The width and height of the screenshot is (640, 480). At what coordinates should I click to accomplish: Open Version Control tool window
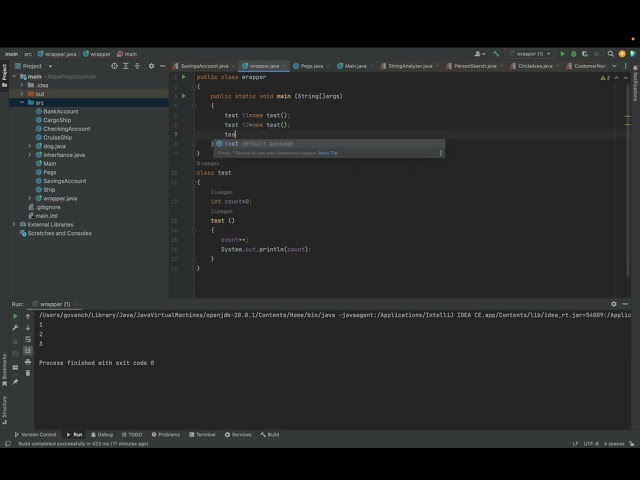pyautogui.click(x=35, y=435)
